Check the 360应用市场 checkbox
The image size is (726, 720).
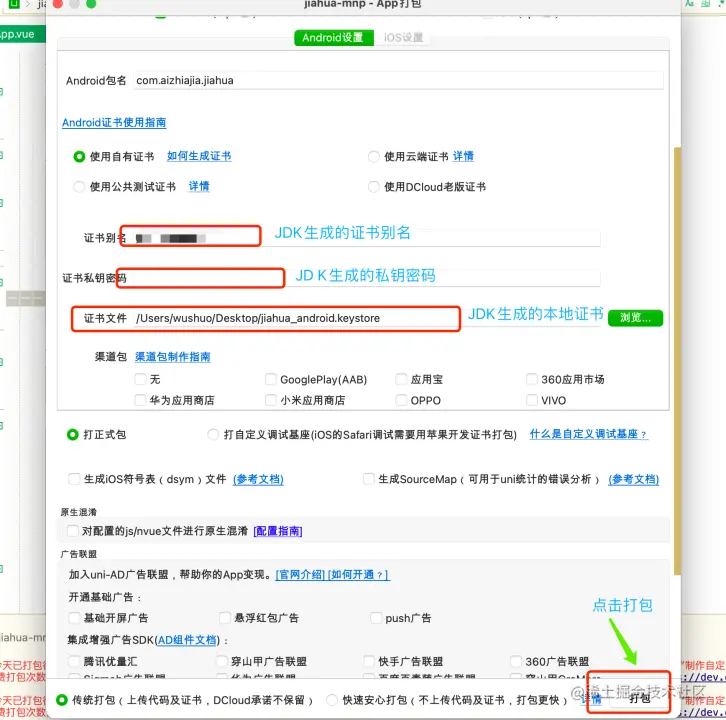[532, 379]
